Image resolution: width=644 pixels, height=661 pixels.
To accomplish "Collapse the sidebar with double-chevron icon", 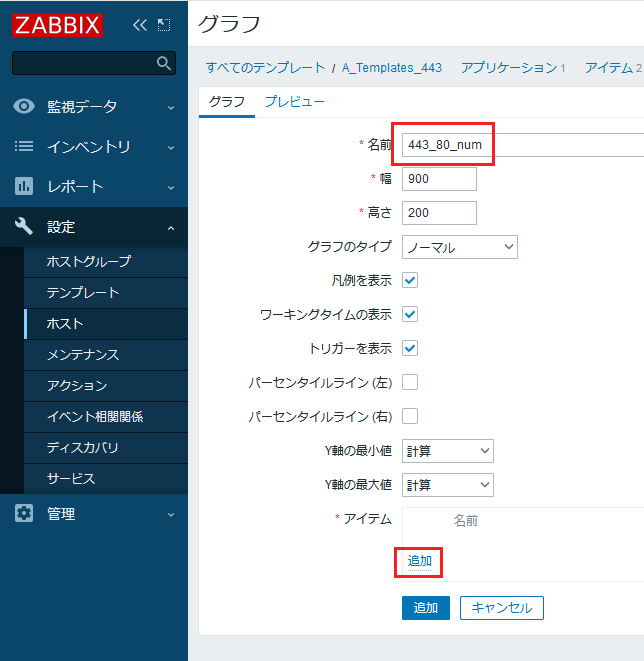I will point(140,25).
